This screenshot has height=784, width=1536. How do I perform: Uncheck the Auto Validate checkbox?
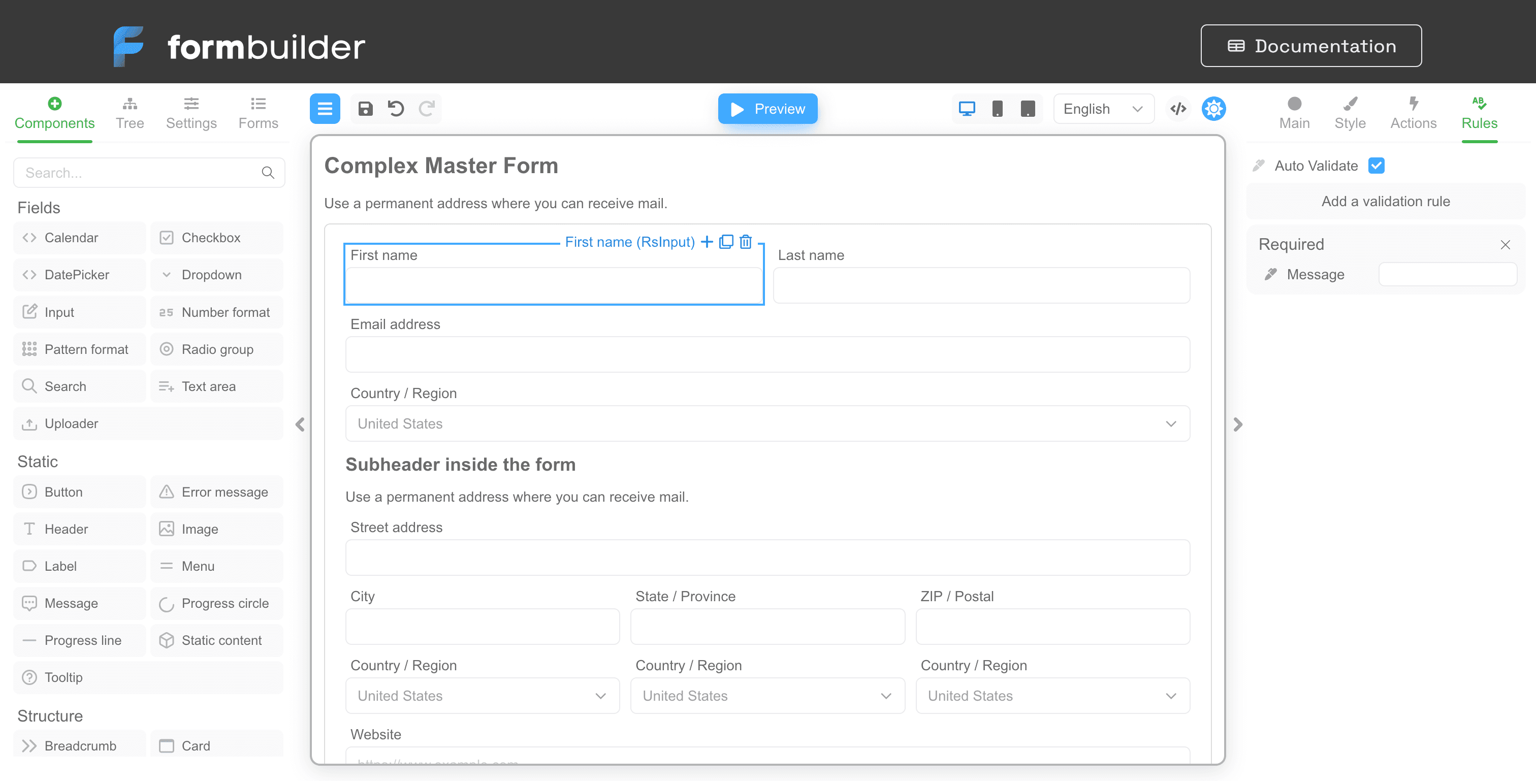[x=1376, y=166]
